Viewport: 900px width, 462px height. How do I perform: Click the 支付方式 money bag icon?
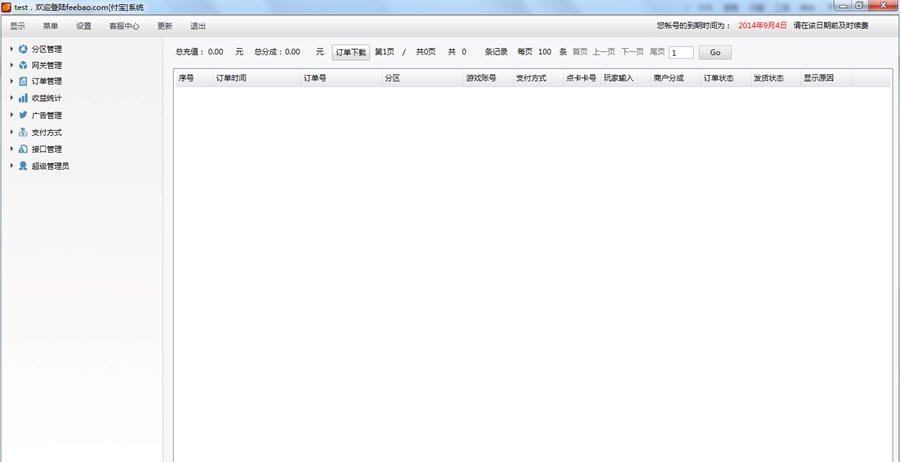click(x=23, y=132)
